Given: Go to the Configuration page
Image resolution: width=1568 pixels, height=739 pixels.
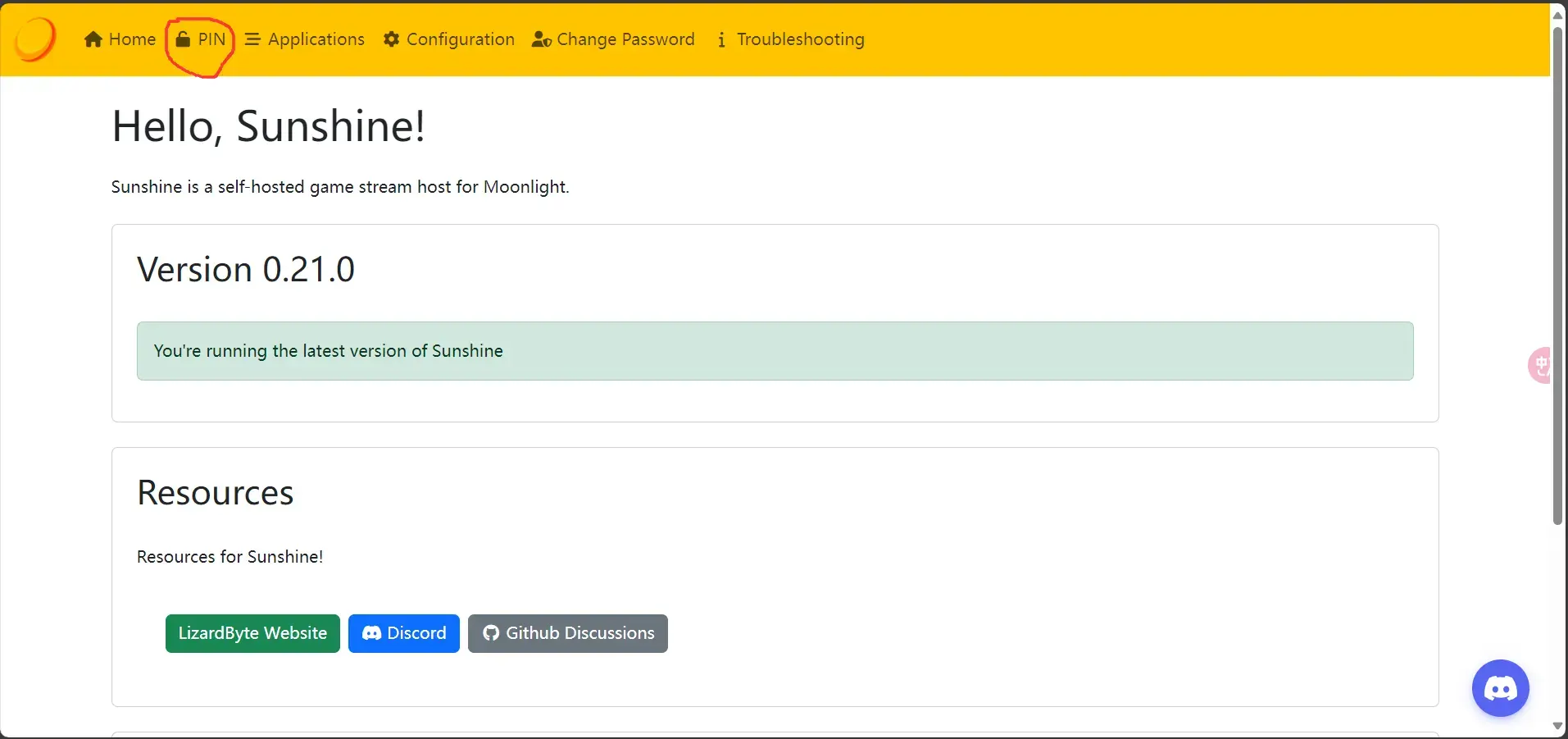Looking at the screenshot, I should [x=449, y=39].
